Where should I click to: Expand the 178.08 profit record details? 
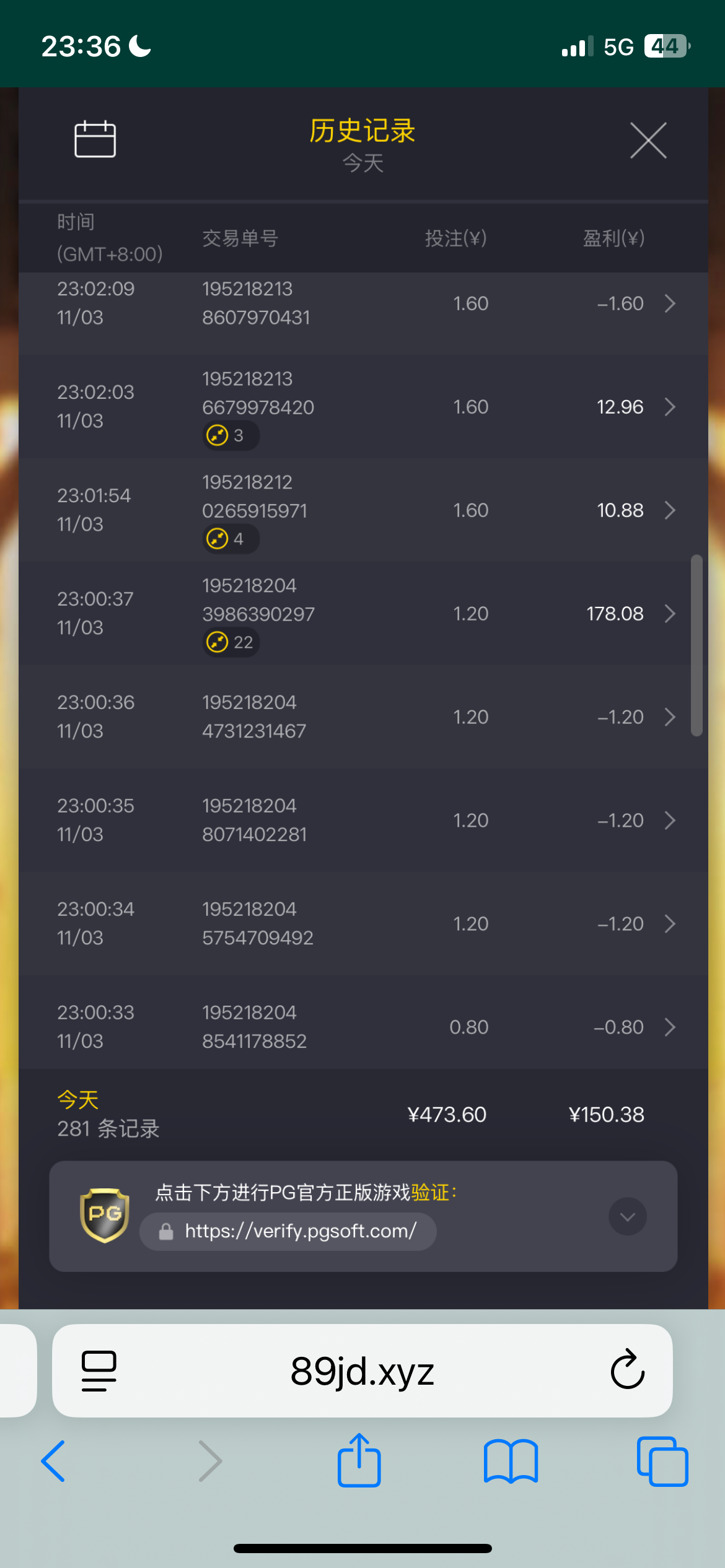pos(670,614)
